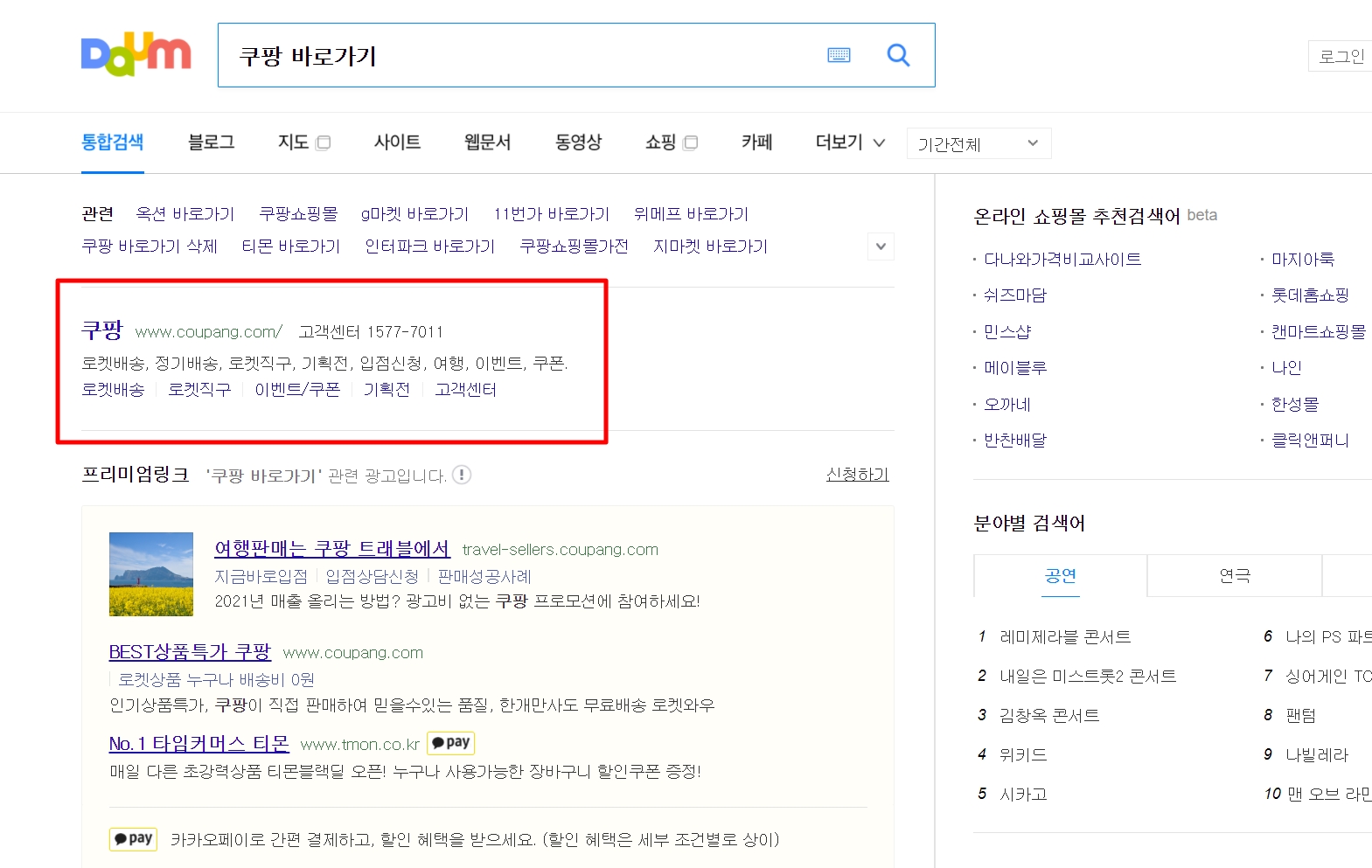
Task: Click ranked item 시카고
Action: coord(1023,795)
